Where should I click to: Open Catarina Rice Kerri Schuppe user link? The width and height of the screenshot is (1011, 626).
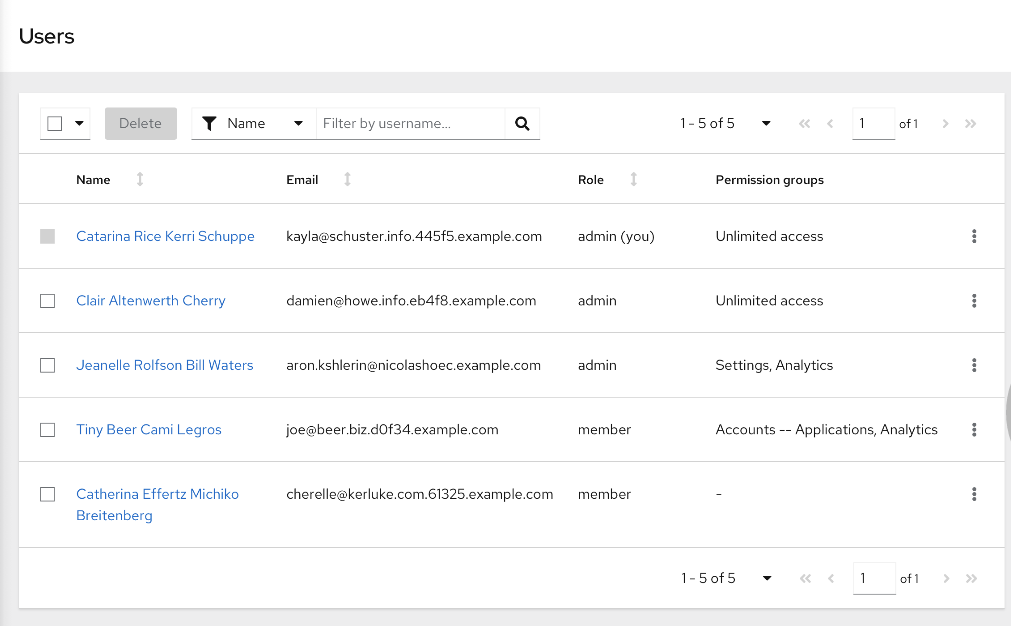165,237
